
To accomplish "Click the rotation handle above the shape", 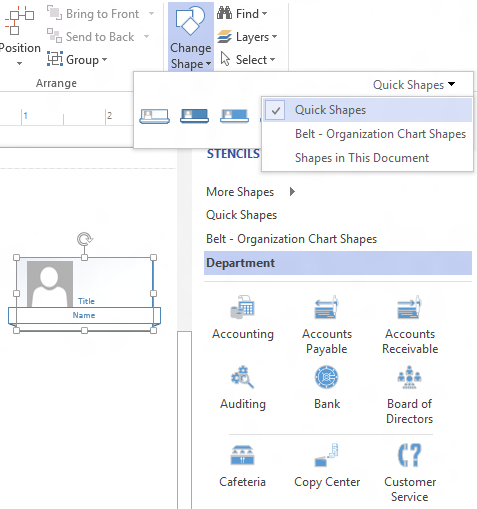I will [85, 239].
